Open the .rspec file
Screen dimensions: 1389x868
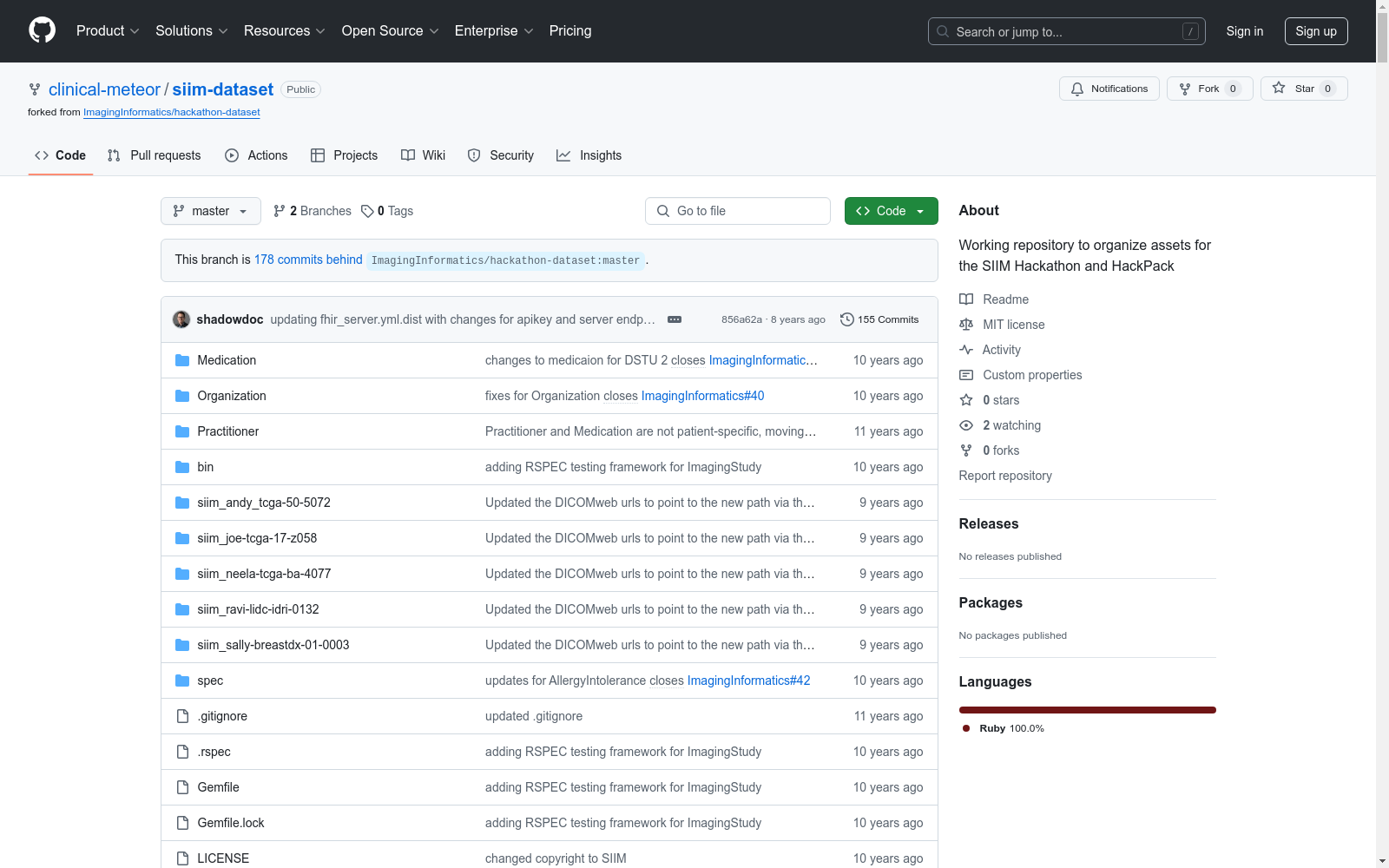(214, 752)
